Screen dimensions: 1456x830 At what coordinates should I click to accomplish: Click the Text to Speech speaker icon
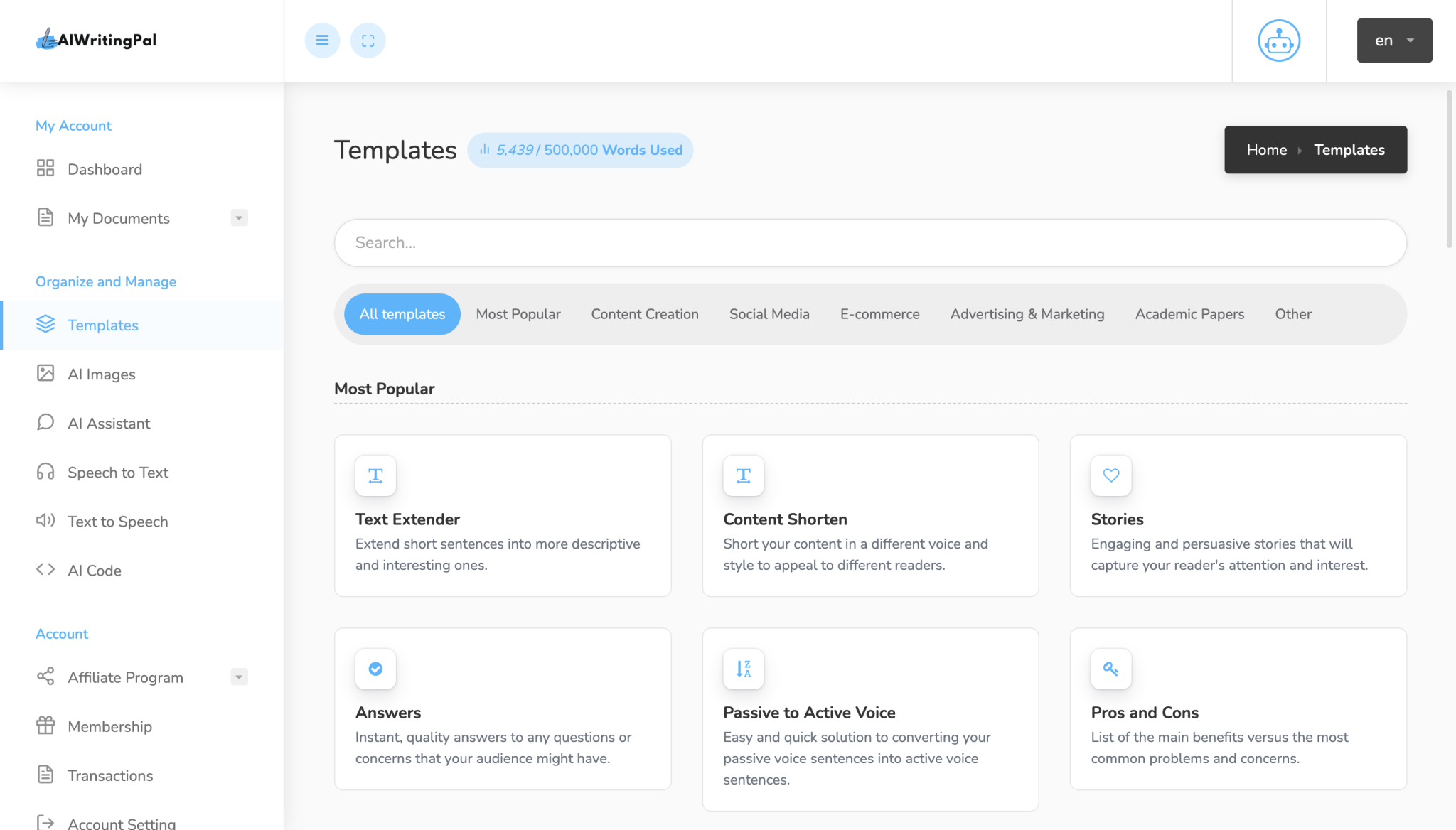point(45,520)
